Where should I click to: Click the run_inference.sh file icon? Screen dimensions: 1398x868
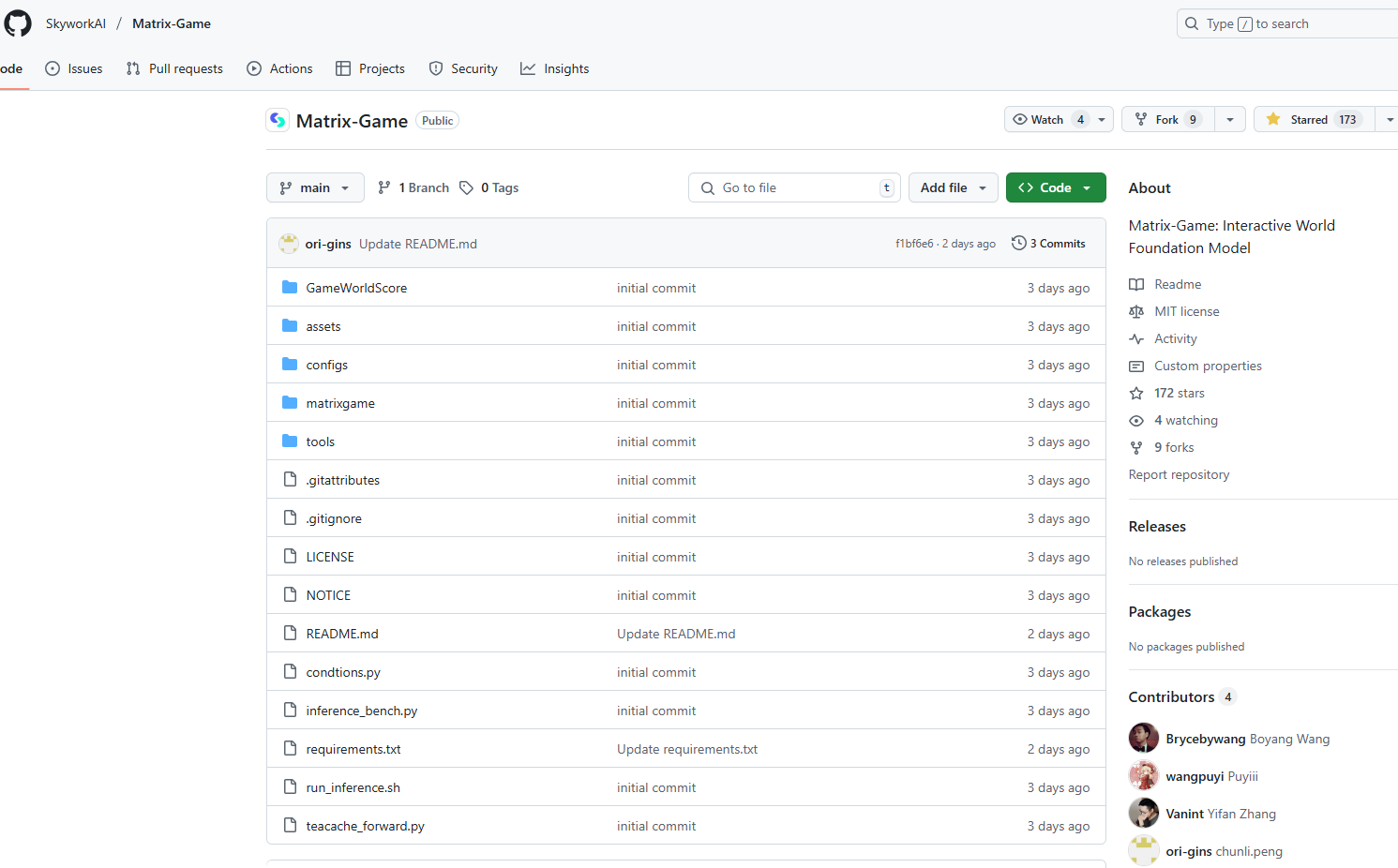point(290,787)
